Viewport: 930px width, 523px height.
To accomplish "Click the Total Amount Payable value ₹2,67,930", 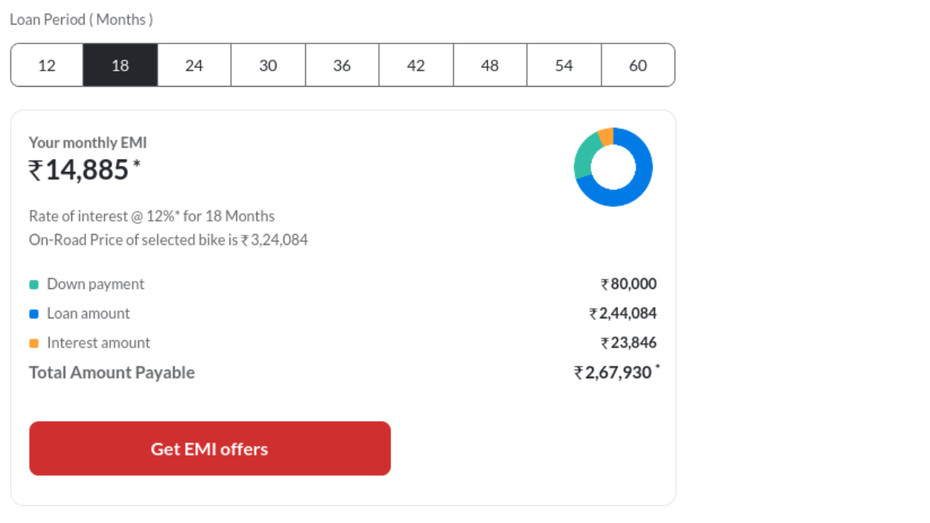I will coord(616,372).
